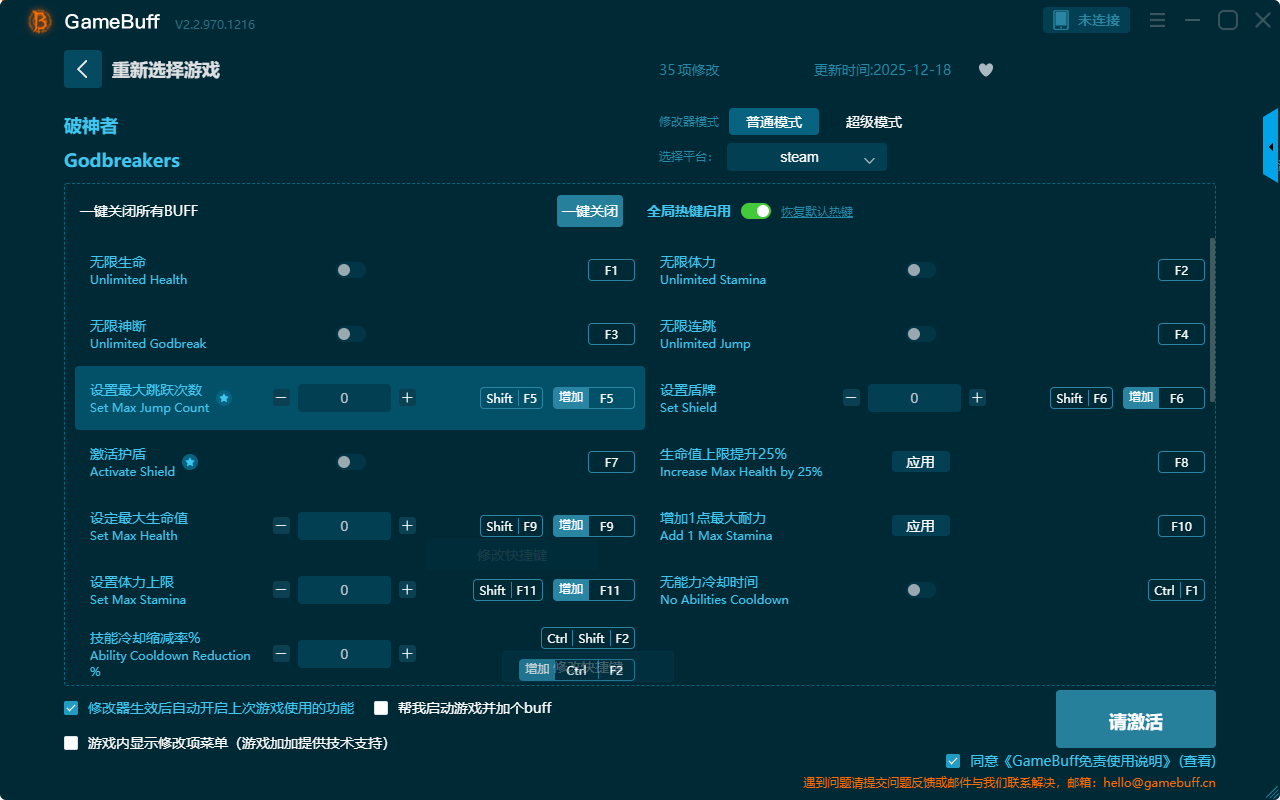Viewport: 1280px width, 800px height.
Task: Switch to 超级模式 tab
Action: coord(873,122)
